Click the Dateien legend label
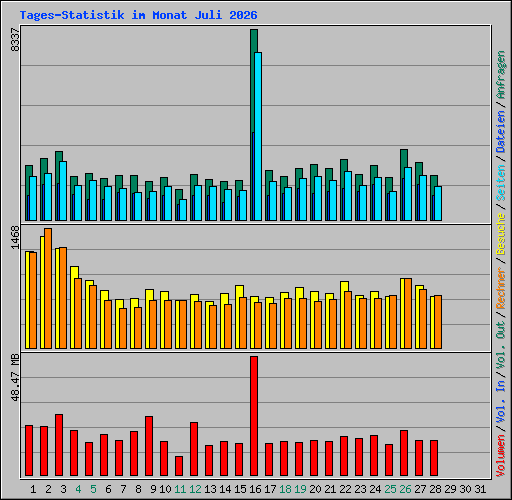512x500 pixels. point(501,132)
